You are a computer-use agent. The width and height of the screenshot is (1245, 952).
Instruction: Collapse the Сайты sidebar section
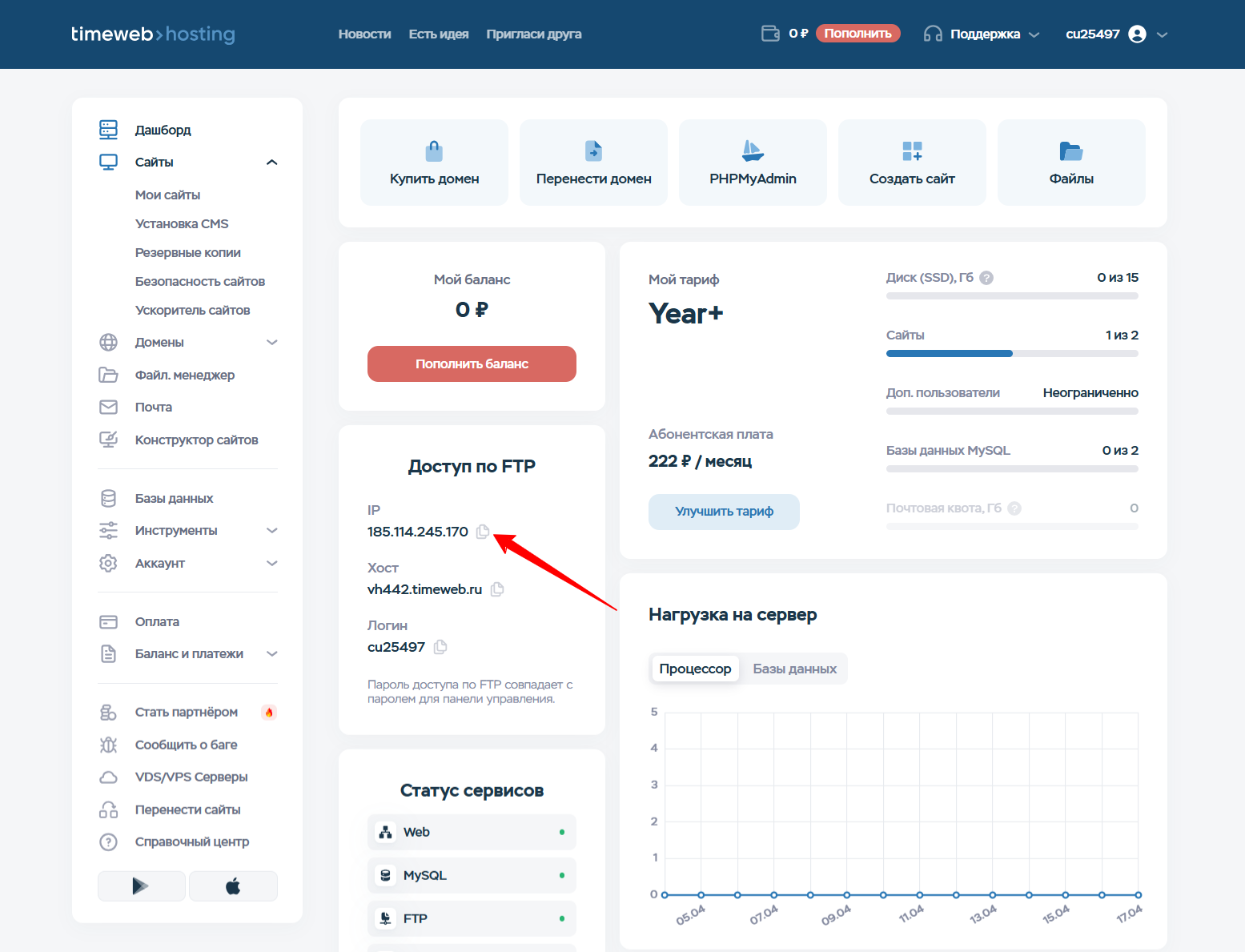click(x=272, y=163)
